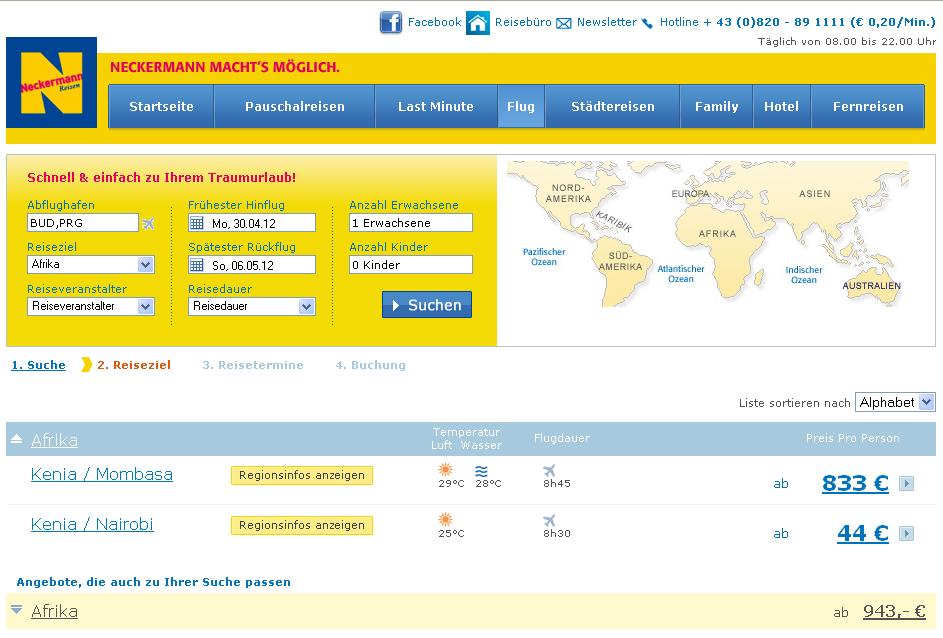Click the water temperature wave icon for Mombasa
Screen dimensions: 943x638
(481, 471)
